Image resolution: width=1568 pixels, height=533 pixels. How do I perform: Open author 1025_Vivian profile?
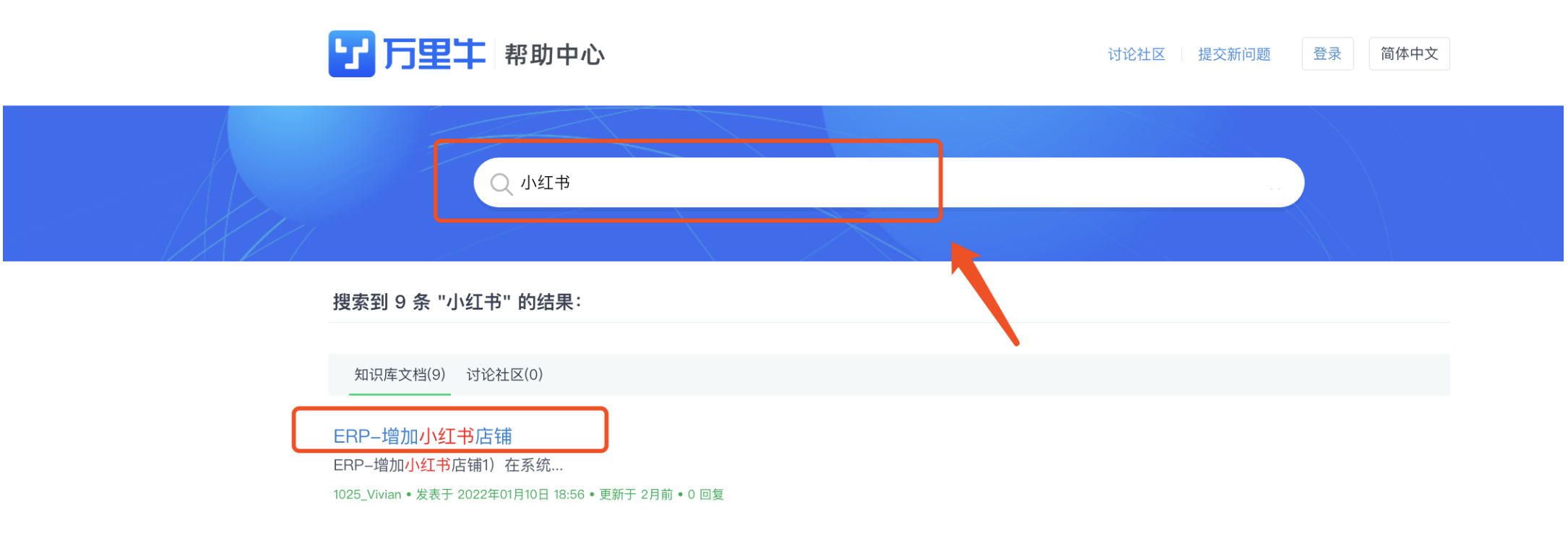(x=367, y=495)
